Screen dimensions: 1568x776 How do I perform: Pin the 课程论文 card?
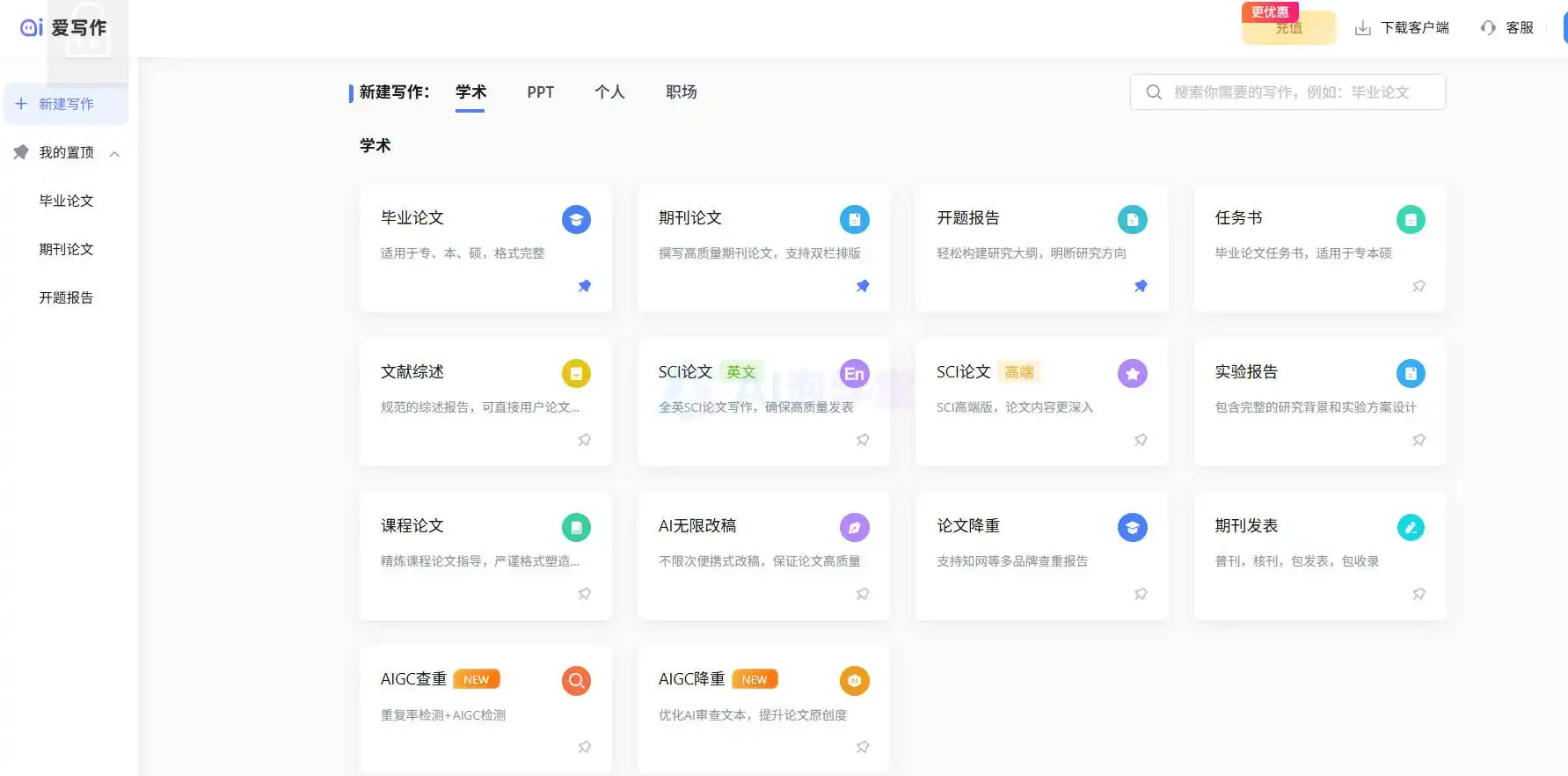tap(584, 594)
